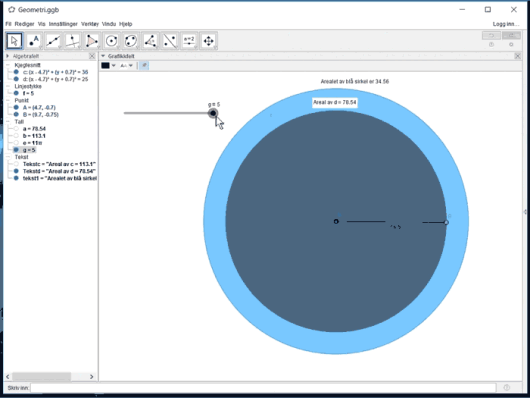Select the Perpendicular line tool

coord(73,41)
